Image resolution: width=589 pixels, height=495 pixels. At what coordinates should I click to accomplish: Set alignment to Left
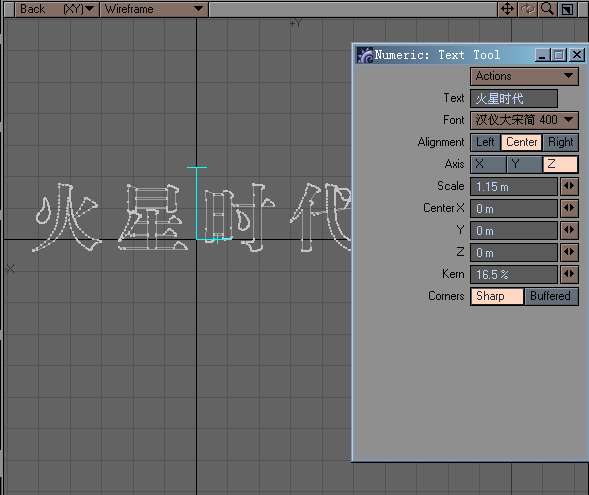pos(485,142)
